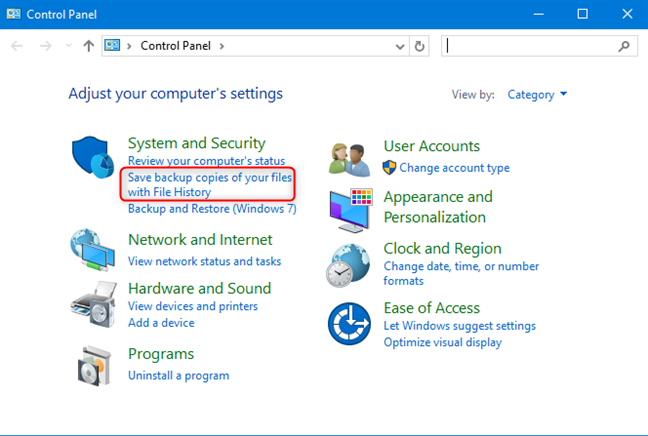Viewport: 648px width, 436px height.
Task: Navigate up one level with up arrow
Action: pos(88,45)
